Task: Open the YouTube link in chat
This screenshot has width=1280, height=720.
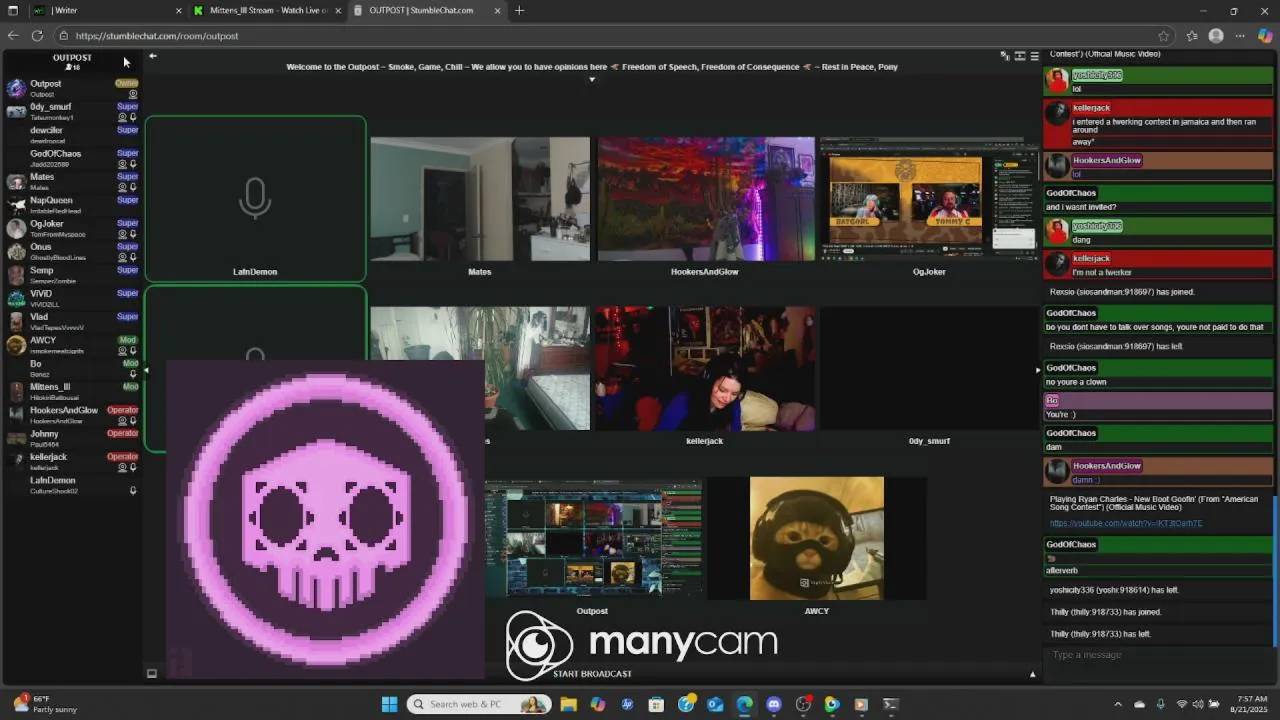Action: (x=1126, y=523)
